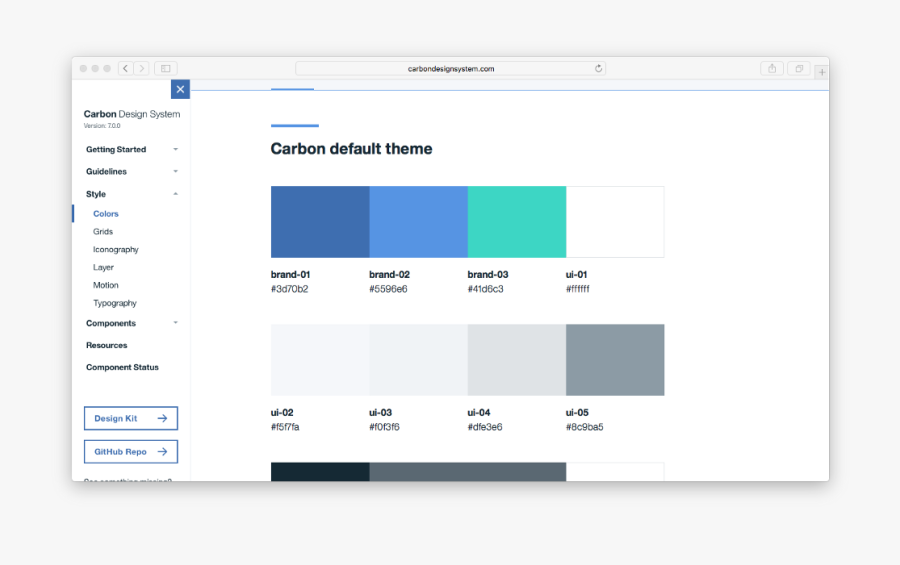This screenshot has height=565, width=900.
Task: Open the Component Status link
Action: coord(122,368)
